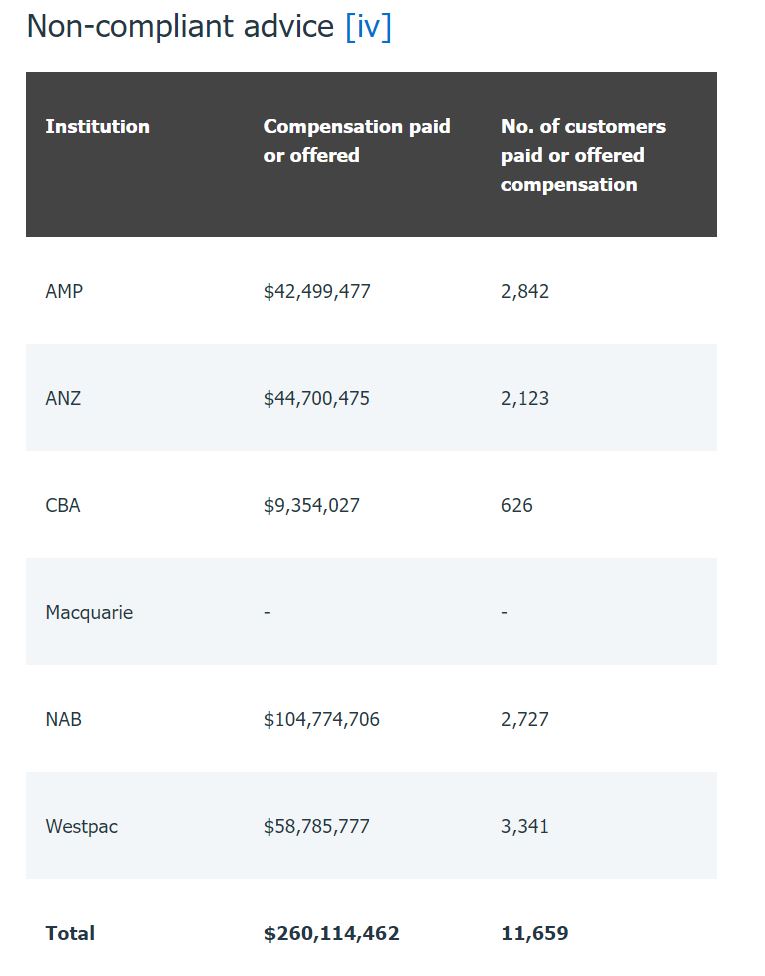This screenshot has width=765, height=976.
Task: Select ANZ compensation amount $44,700,475
Action: [317, 398]
